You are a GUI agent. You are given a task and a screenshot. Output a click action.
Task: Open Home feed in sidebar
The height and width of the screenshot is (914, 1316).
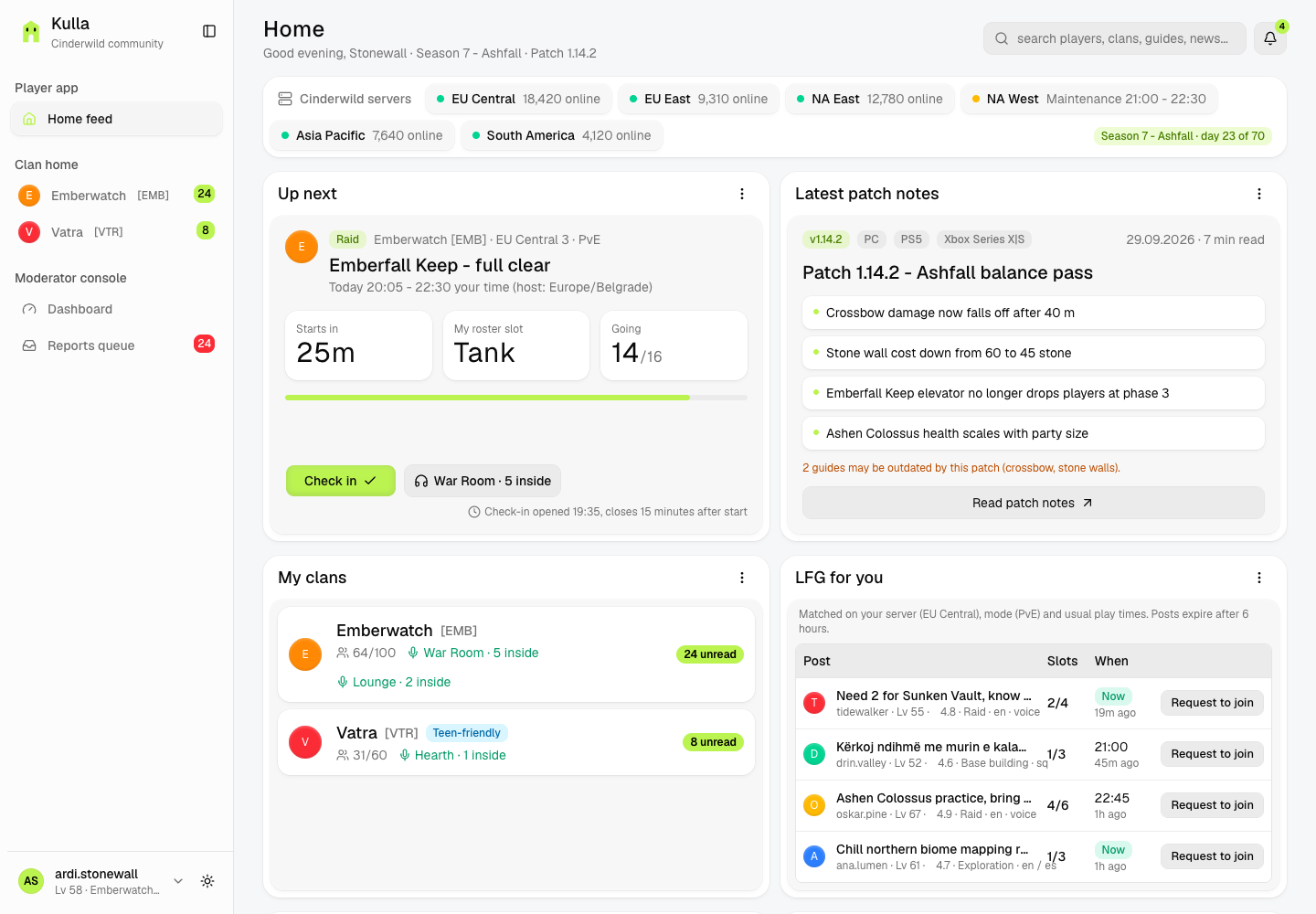click(x=116, y=119)
